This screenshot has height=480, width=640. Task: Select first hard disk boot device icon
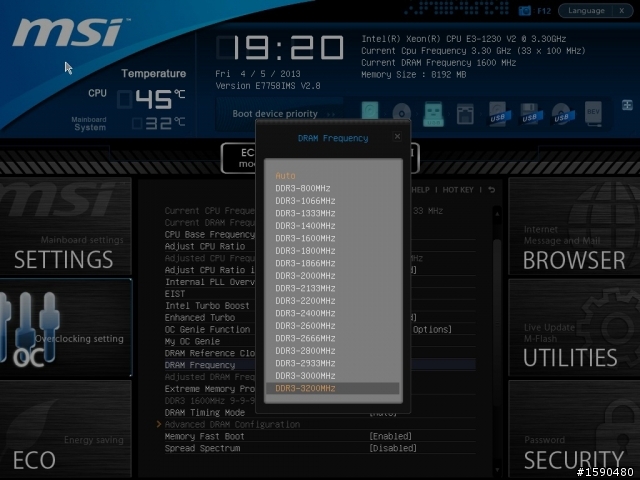(x=370, y=111)
